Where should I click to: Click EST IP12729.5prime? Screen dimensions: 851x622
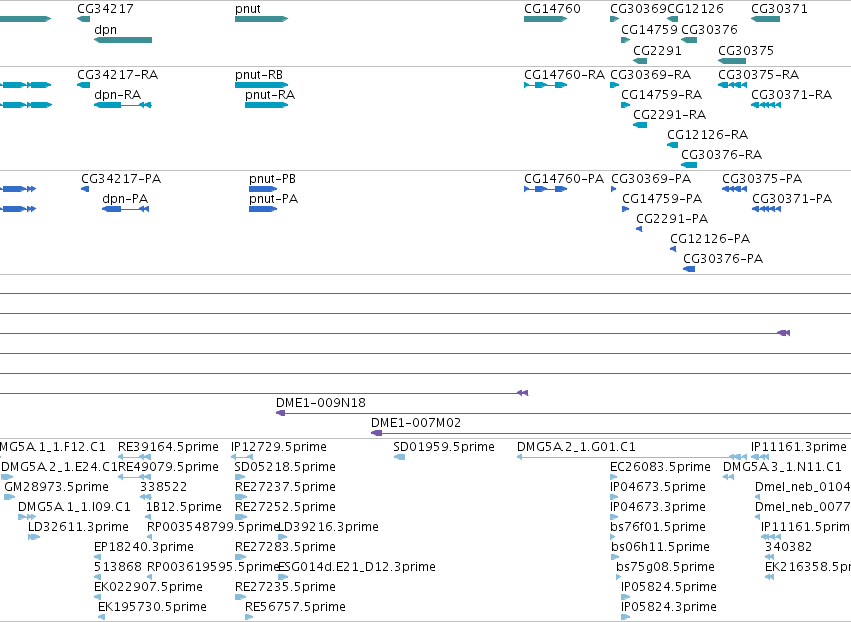279,447
